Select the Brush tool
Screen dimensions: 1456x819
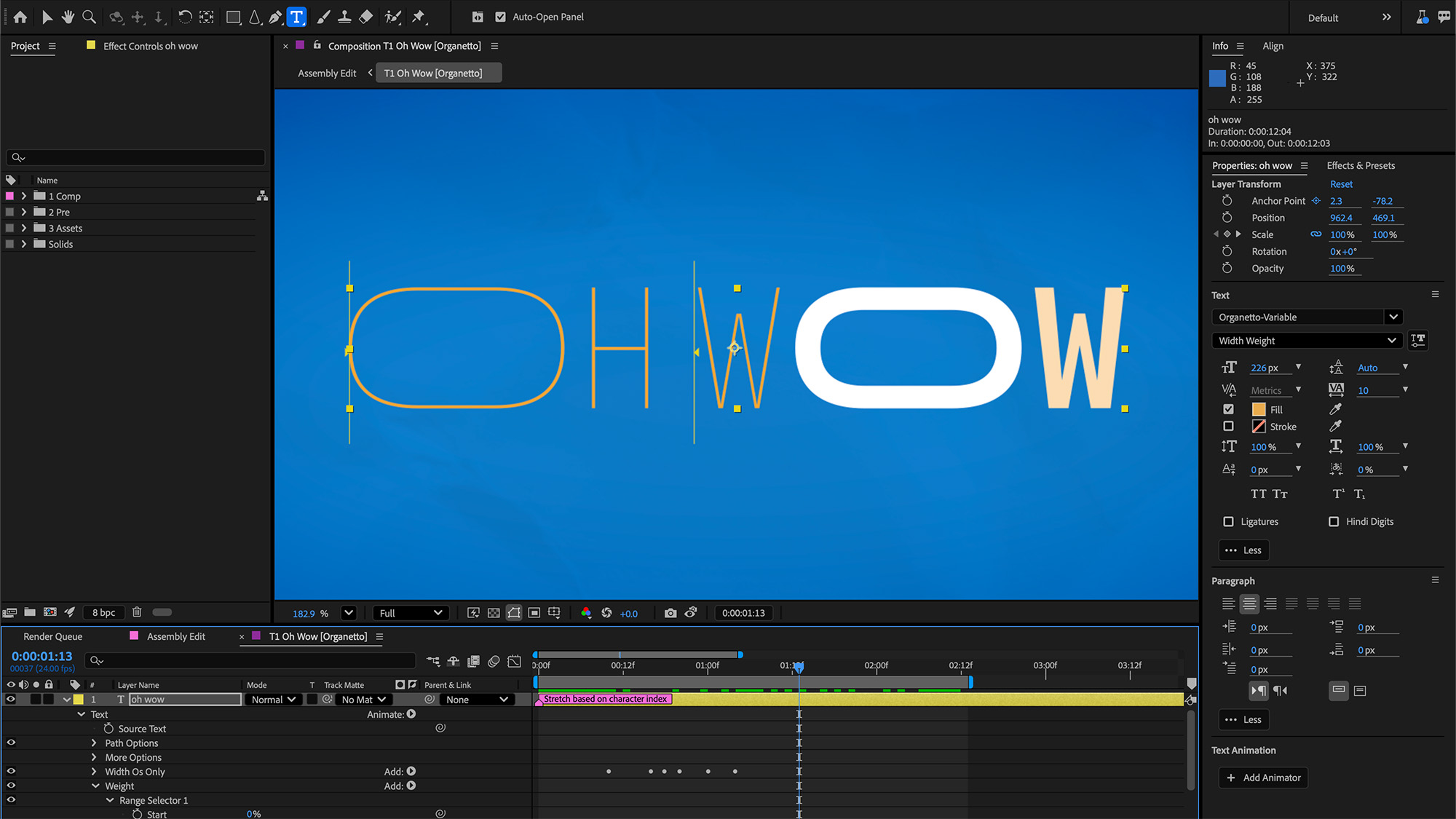(323, 17)
